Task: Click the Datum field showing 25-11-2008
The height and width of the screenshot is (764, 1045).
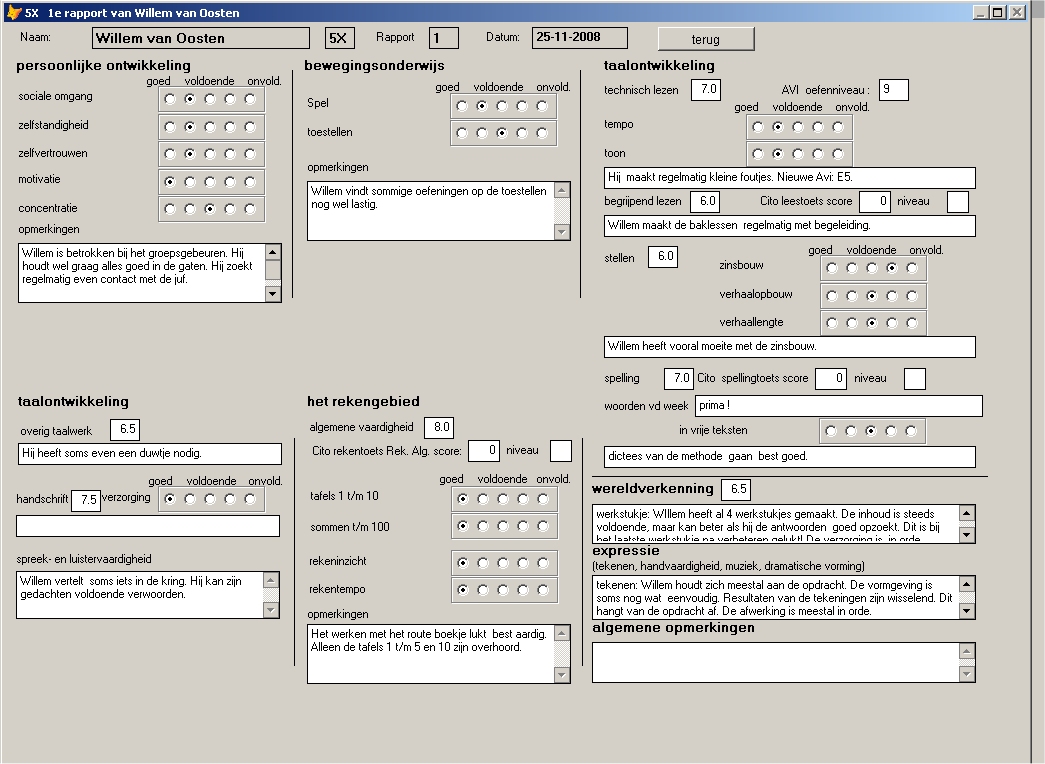Action: 579,38
